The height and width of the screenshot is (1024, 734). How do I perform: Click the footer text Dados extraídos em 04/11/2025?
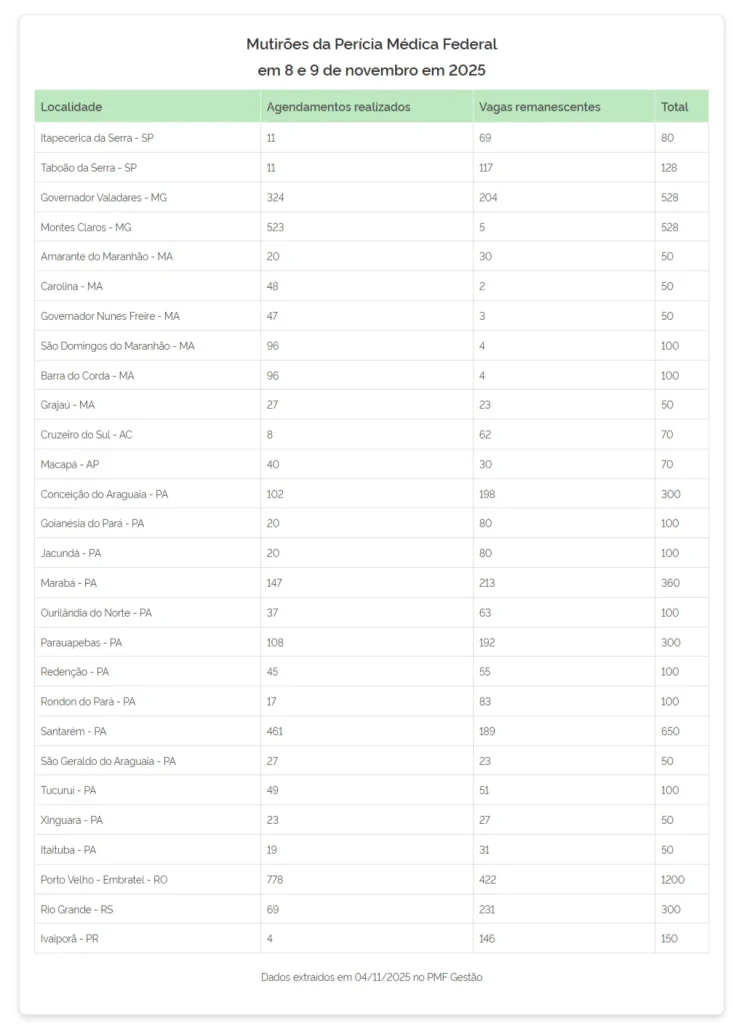point(371,977)
